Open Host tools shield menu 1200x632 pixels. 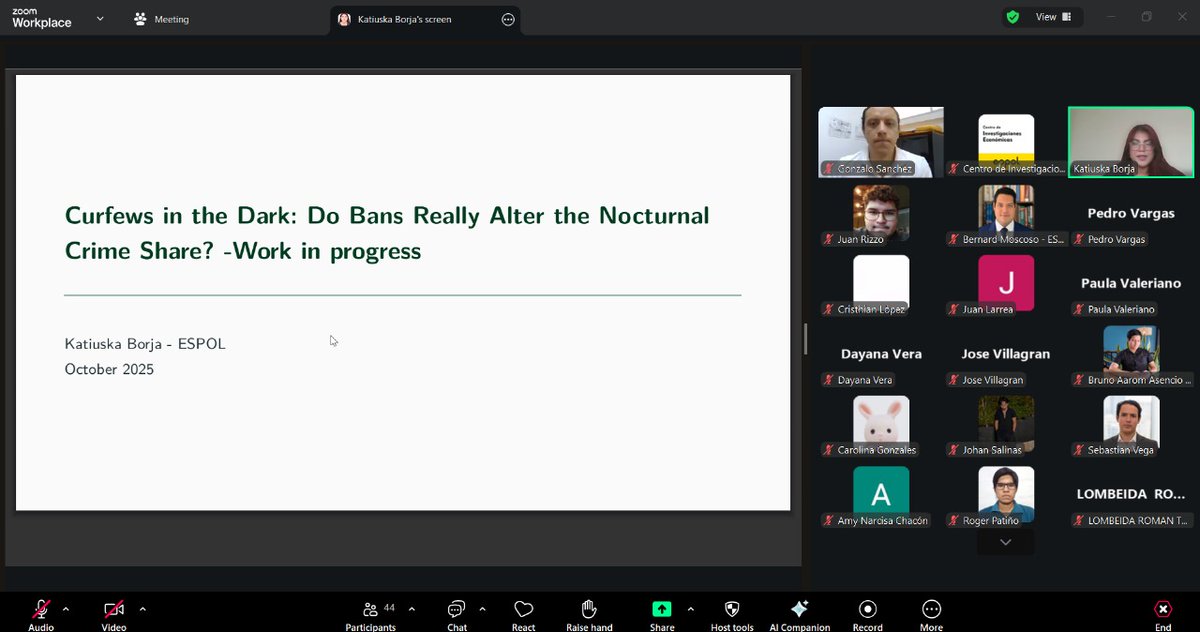(x=732, y=614)
